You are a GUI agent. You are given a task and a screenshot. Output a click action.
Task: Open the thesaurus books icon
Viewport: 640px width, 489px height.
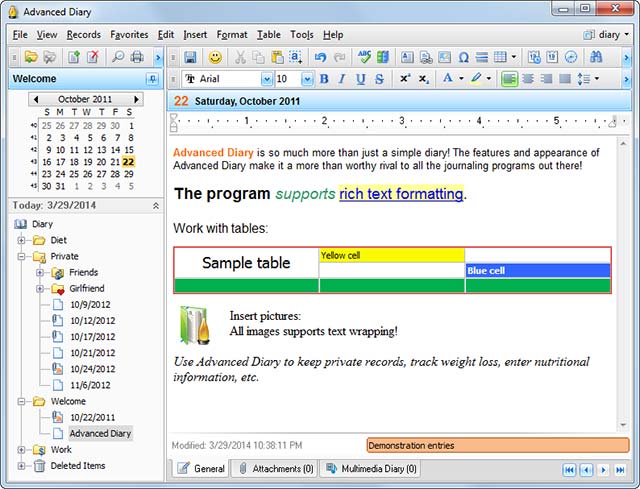click(x=383, y=57)
